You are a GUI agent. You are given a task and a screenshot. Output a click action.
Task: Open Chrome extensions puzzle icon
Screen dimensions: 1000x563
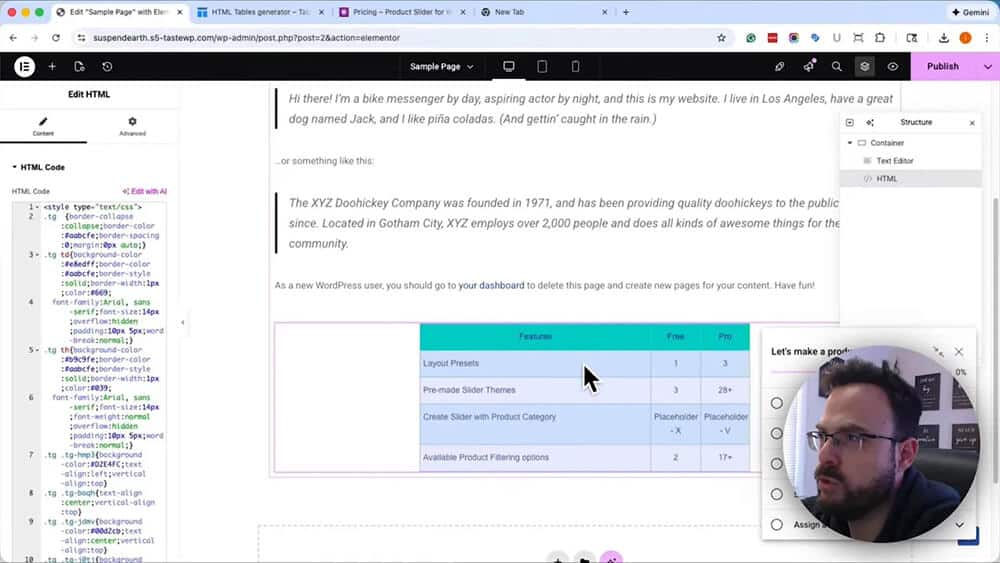[880, 38]
